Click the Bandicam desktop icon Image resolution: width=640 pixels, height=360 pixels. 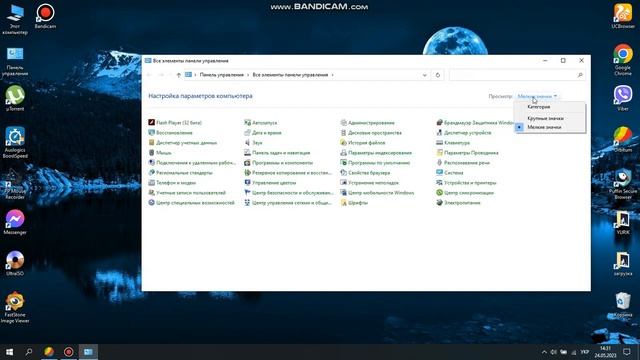pyautogui.click(x=45, y=16)
